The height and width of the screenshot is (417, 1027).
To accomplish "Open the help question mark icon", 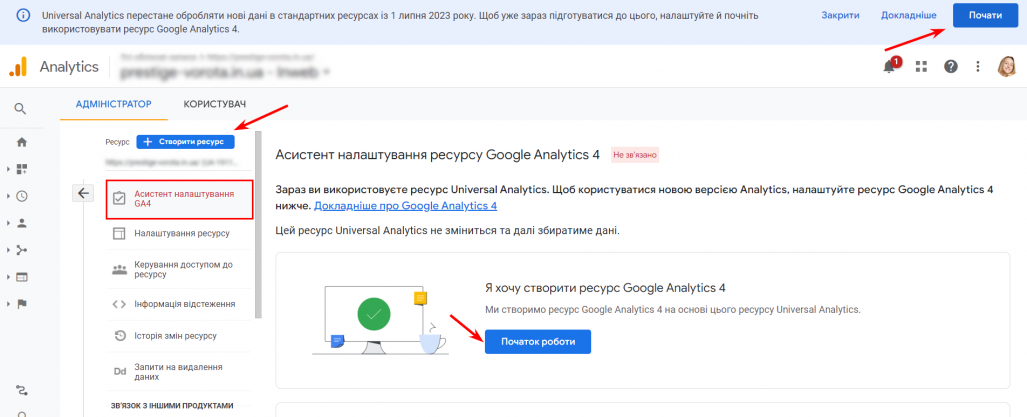I will pos(951,66).
